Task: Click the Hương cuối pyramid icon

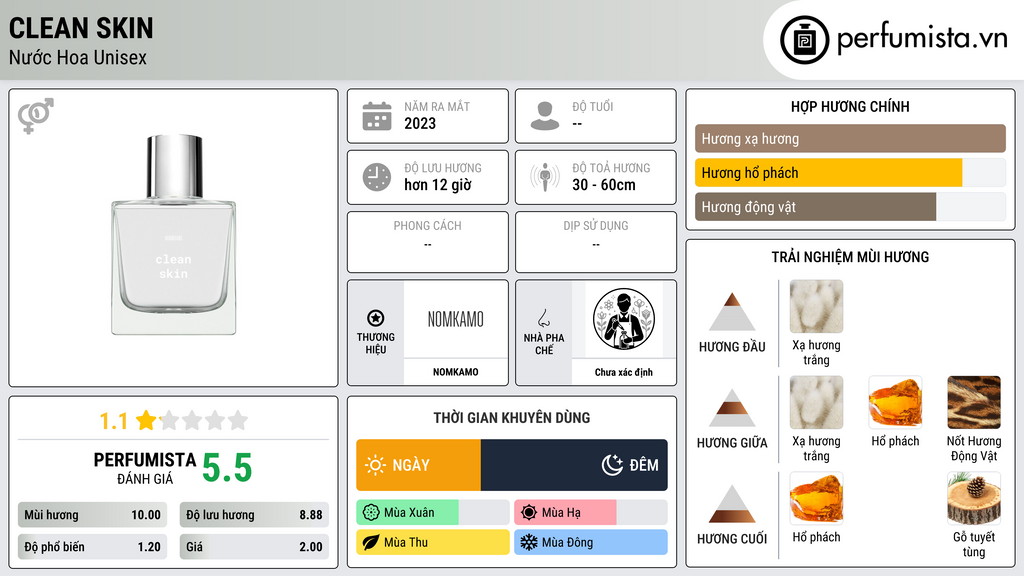Action: tap(732, 504)
